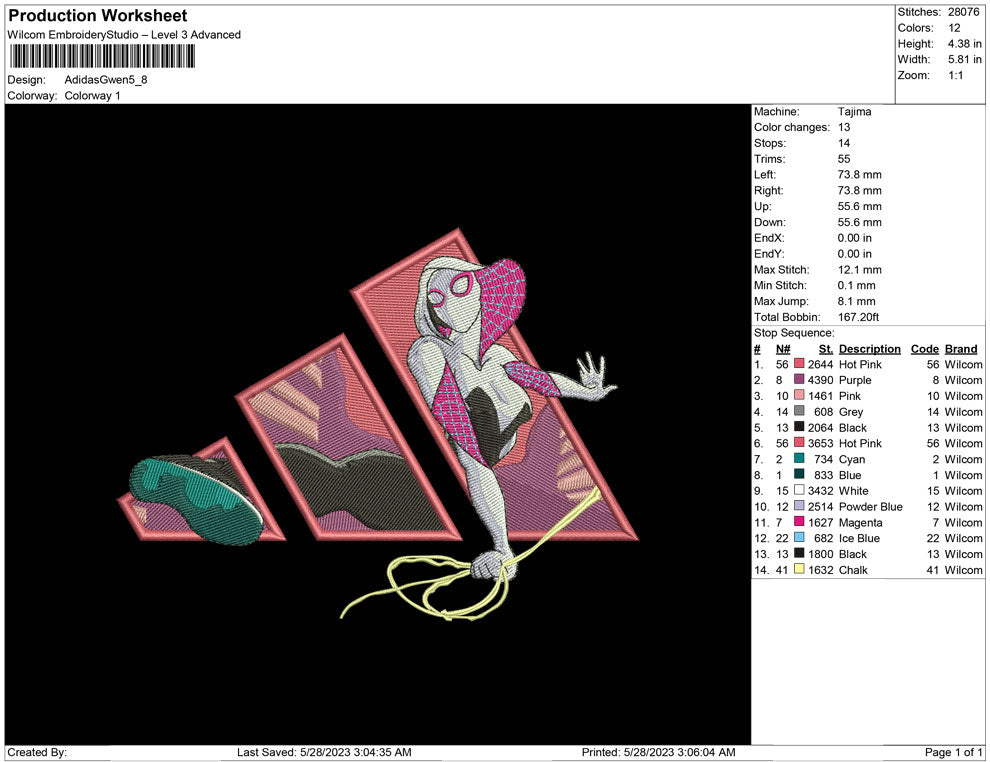Screen dimensions: 990x762
Task: Click the Width value 5.81 in
Action: 964,59
